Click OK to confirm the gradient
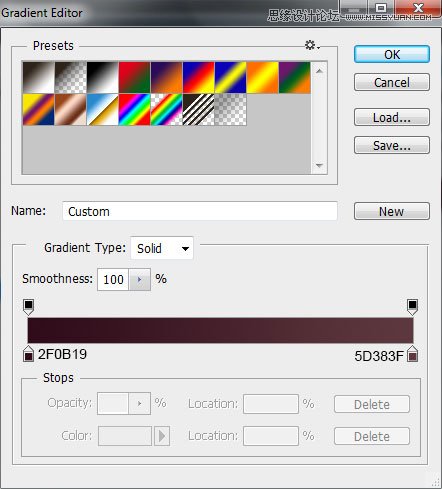This screenshot has width=442, height=489. [392, 54]
